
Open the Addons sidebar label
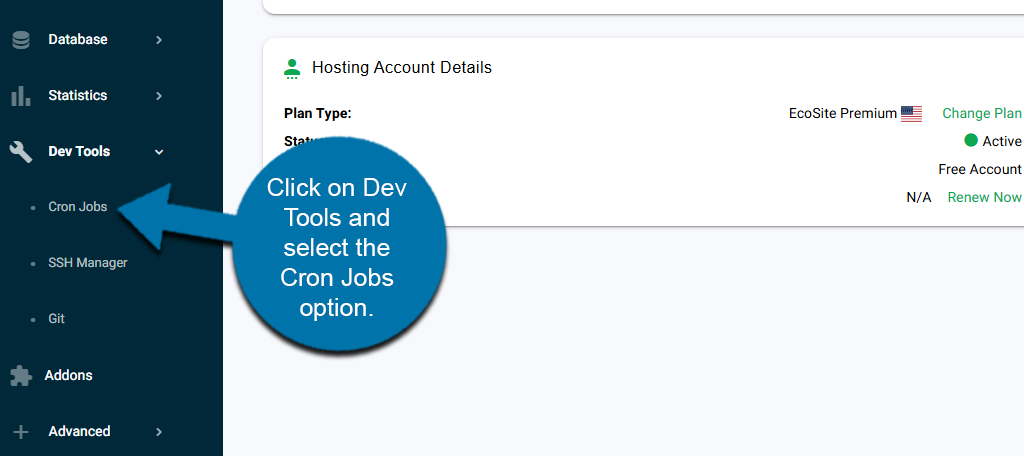(68, 376)
